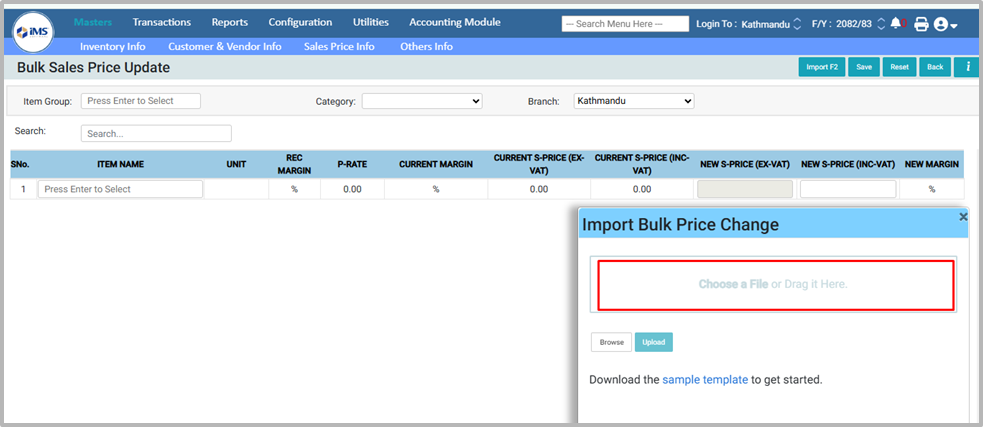Click the Choose a File drop area
The image size is (983, 427).
(774, 285)
